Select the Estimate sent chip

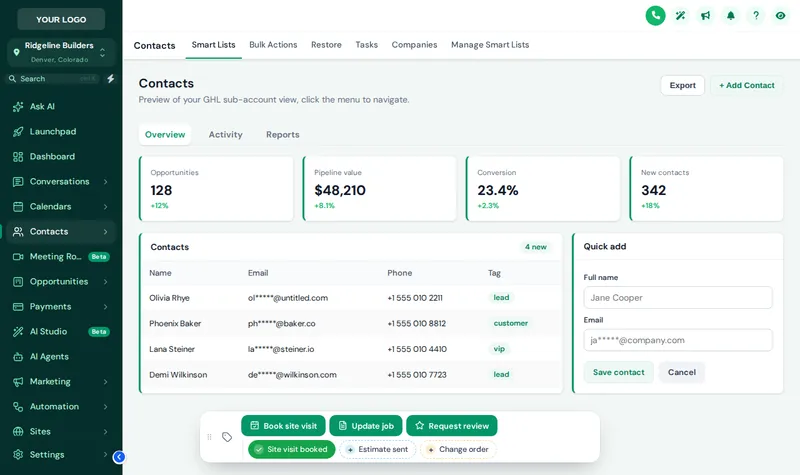tap(378, 449)
